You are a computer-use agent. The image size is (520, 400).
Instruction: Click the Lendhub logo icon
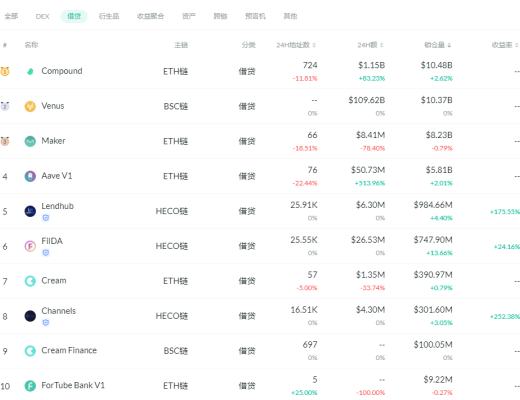(30, 211)
